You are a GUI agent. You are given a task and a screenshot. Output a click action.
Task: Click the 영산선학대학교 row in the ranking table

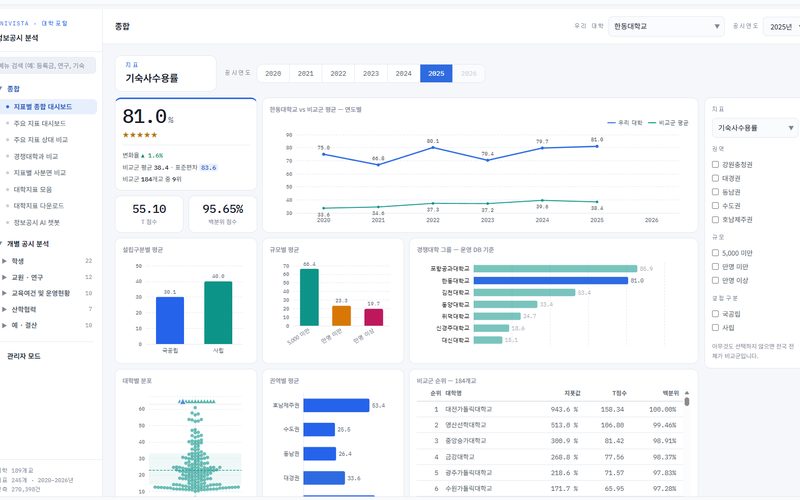pos(550,425)
